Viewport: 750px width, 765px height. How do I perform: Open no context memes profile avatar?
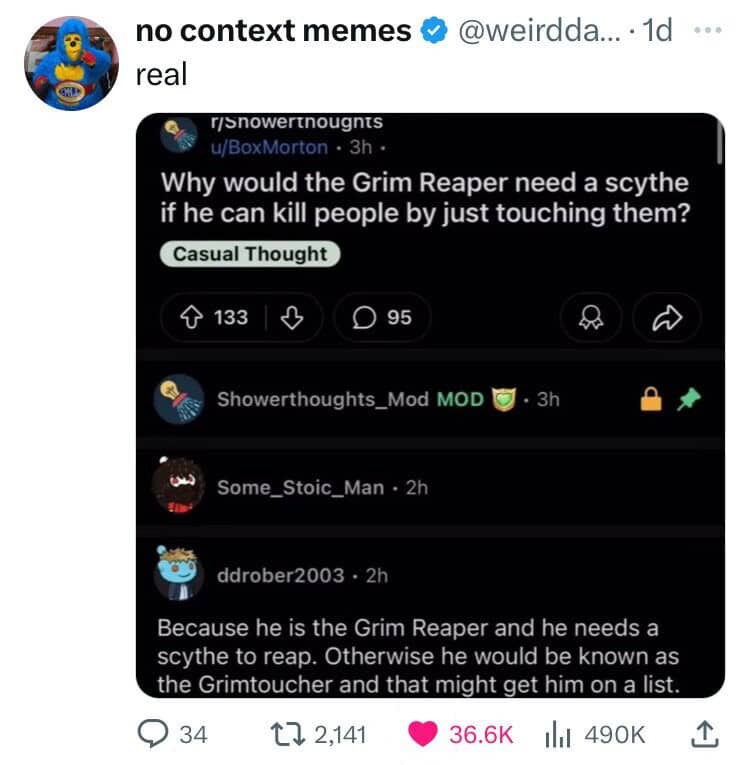71,65
